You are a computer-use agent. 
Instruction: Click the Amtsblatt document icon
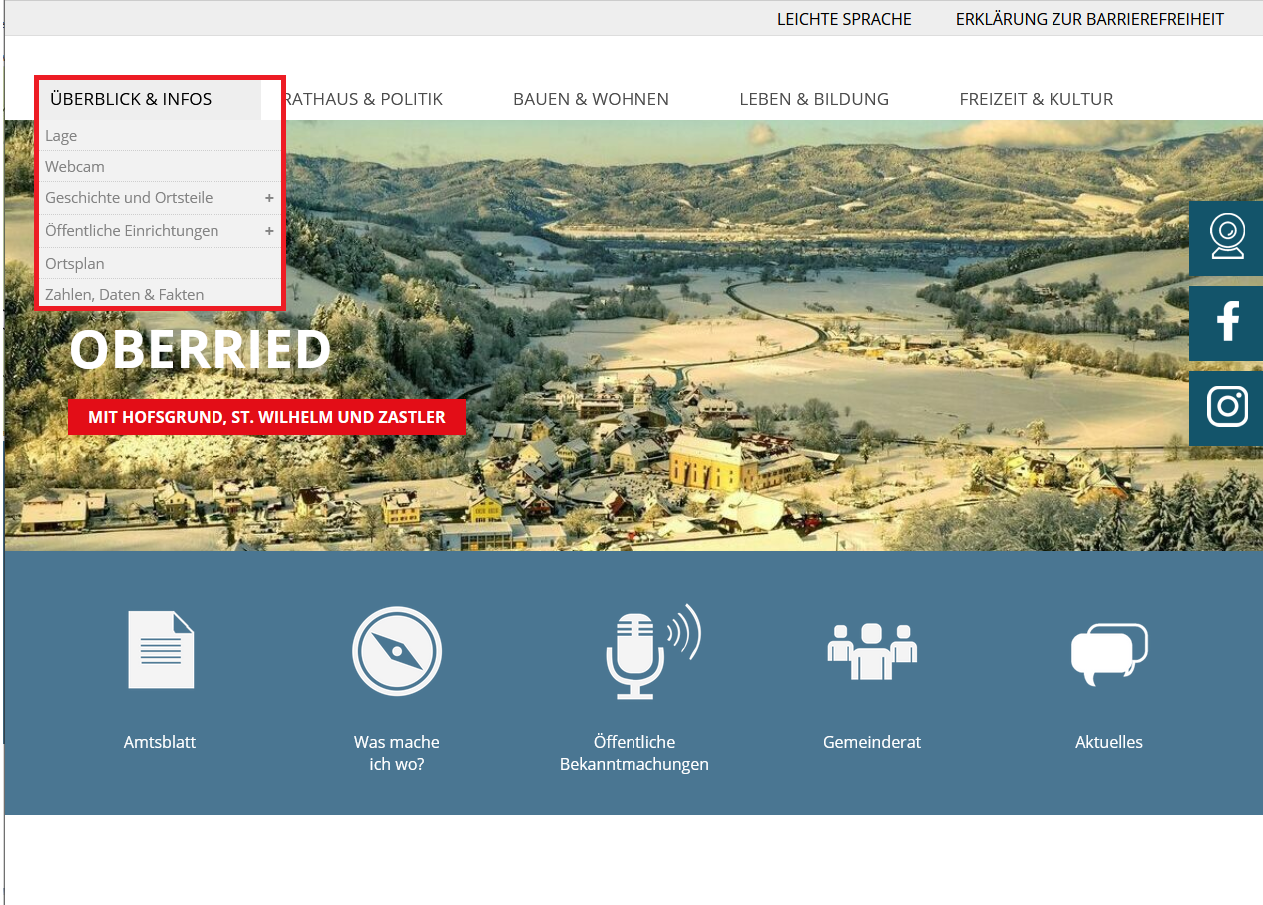coord(160,650)
